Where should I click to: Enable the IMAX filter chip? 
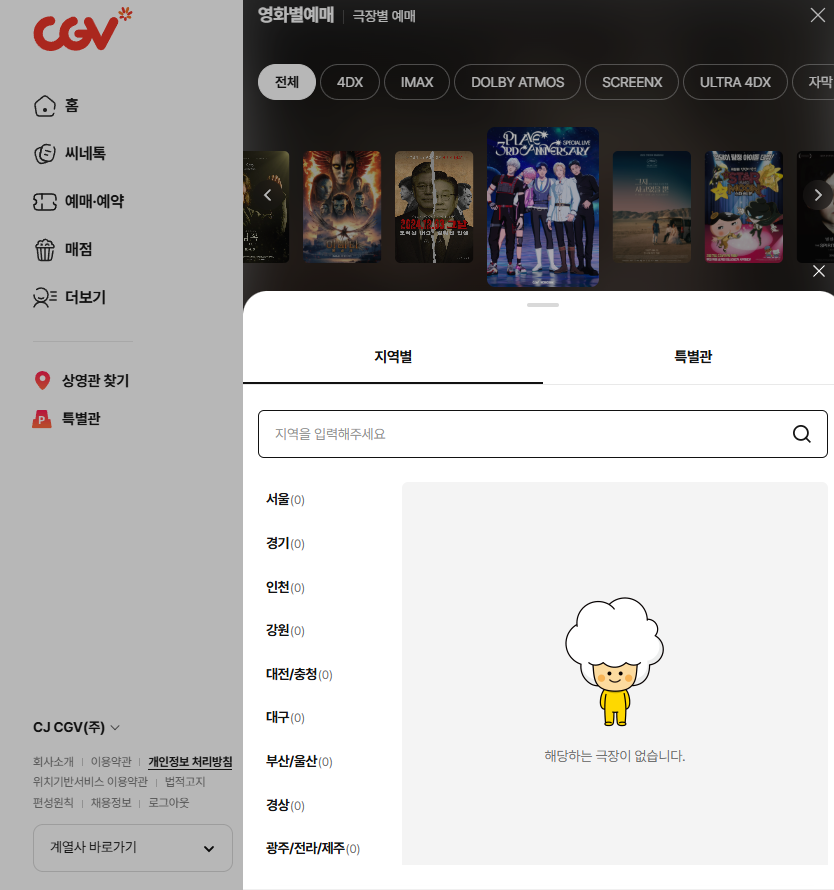417,82
